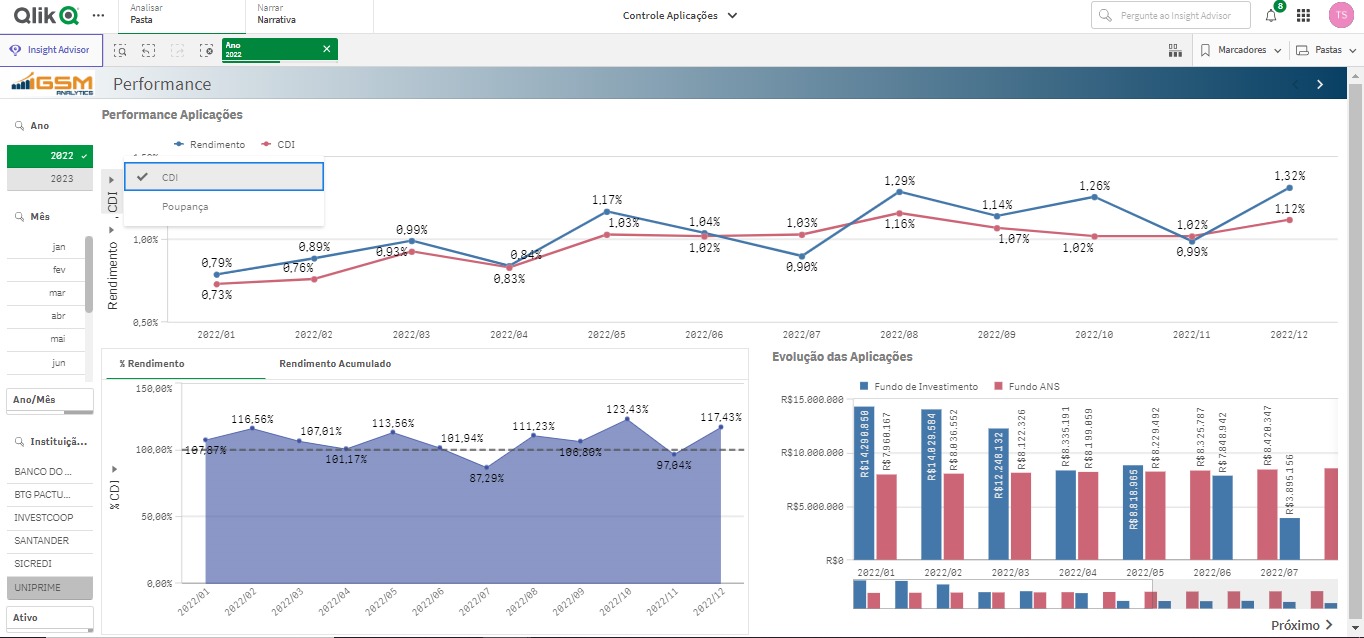This screenshot has height=638, width=1364.
Task: Remove the Ano 2022 selection chip
Action: click(326, 49)
